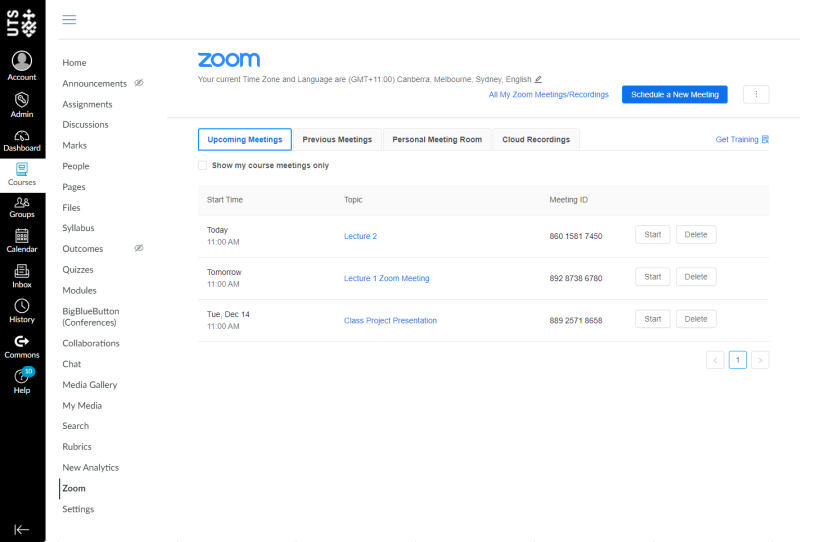Collapse the global navigation arrow
Screen dimensions: 825x542
pyautogui.click(x=22, y=529)
